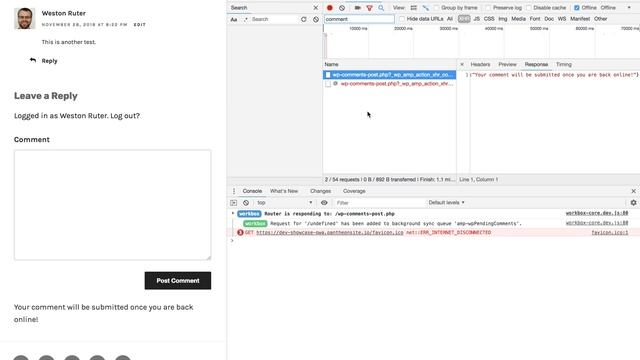The width and height of the screenshot is (640, 360).
Task: Show the console sidebar
Action: point(233,203)
